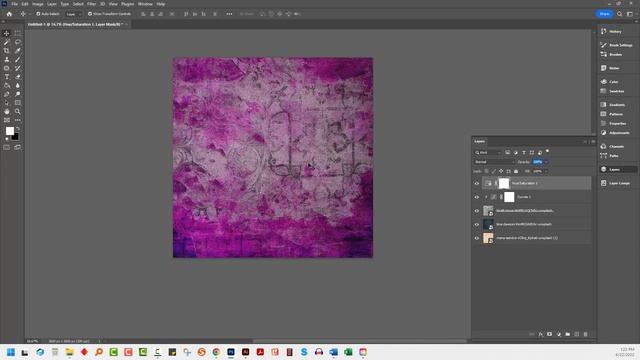640x360 pixels.
Task: Open the blend mode Normal dropdown
Action: click(494, 162)
